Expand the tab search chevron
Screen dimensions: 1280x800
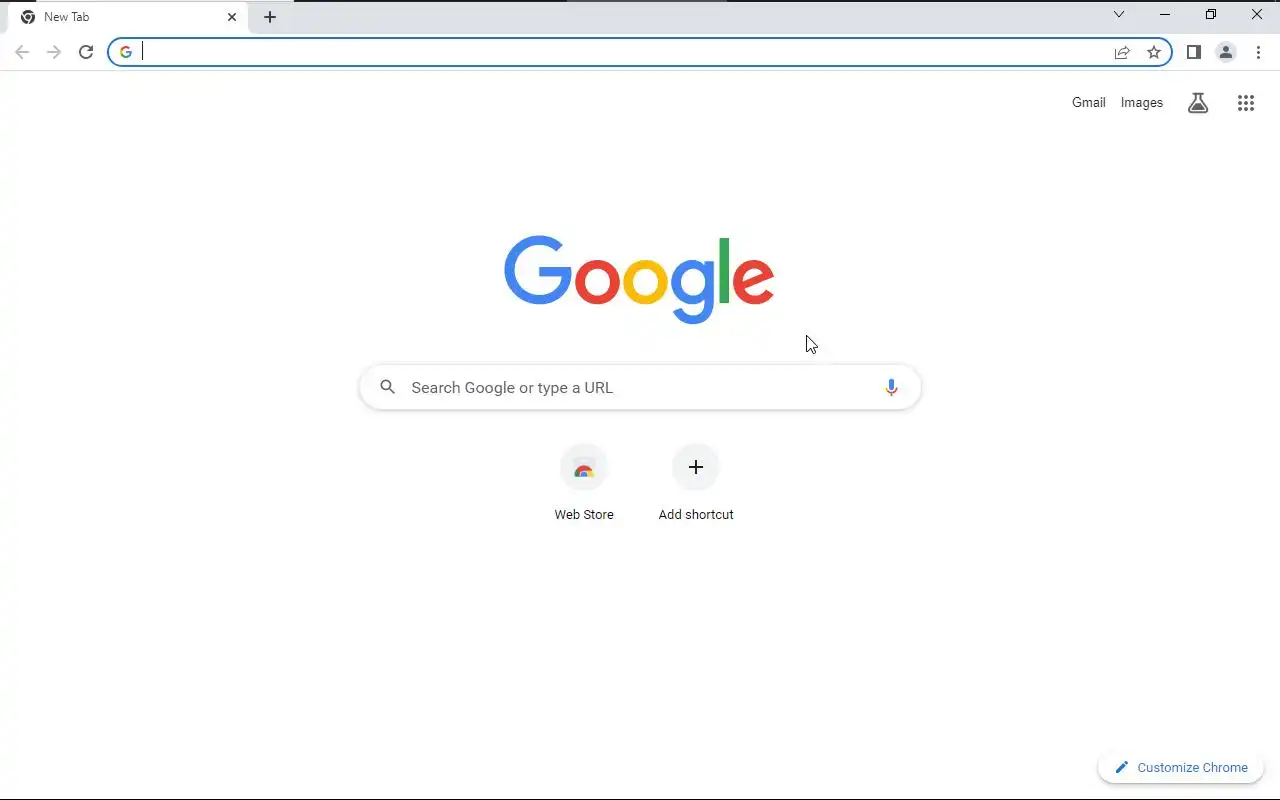[x=1119, y=14]
